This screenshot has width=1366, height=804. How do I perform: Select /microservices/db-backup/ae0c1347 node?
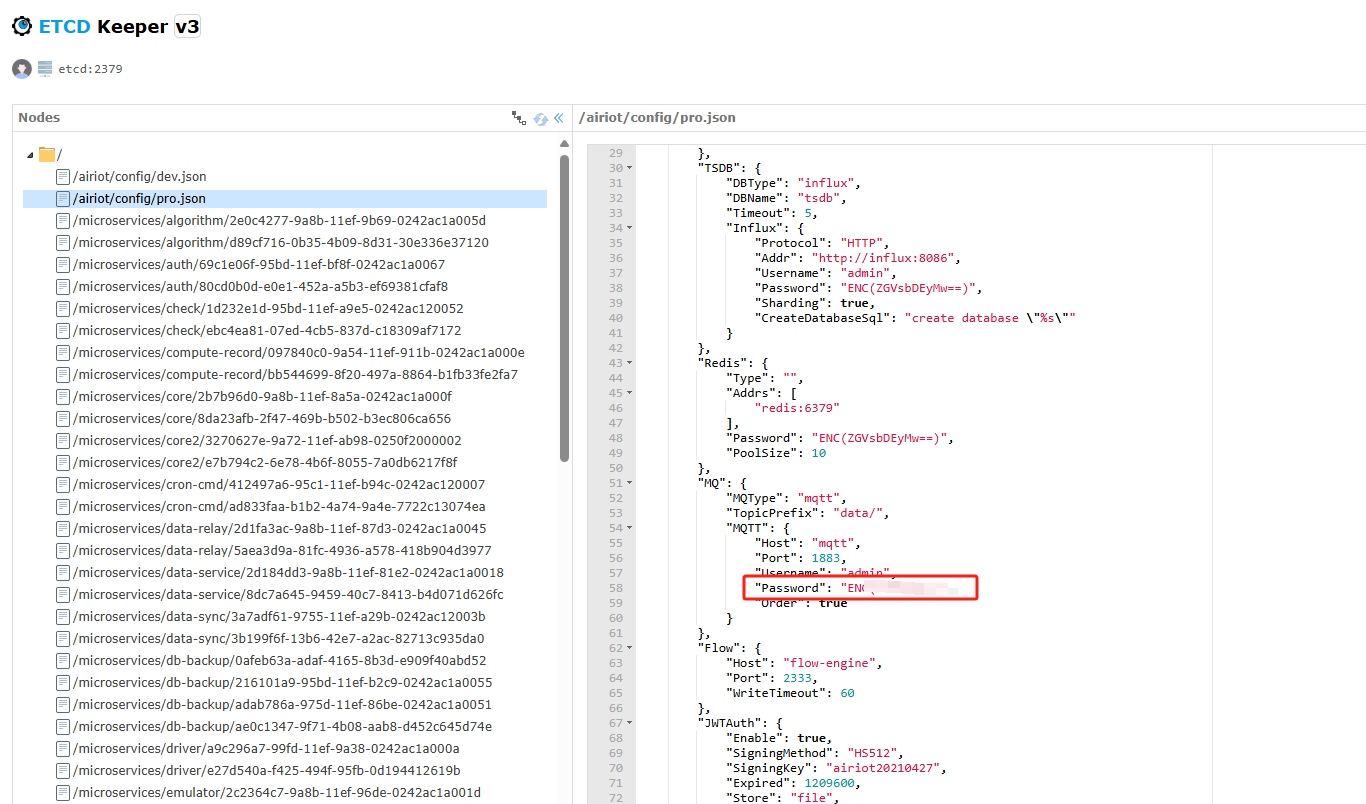pyautogui.click(x=282, y=727)
